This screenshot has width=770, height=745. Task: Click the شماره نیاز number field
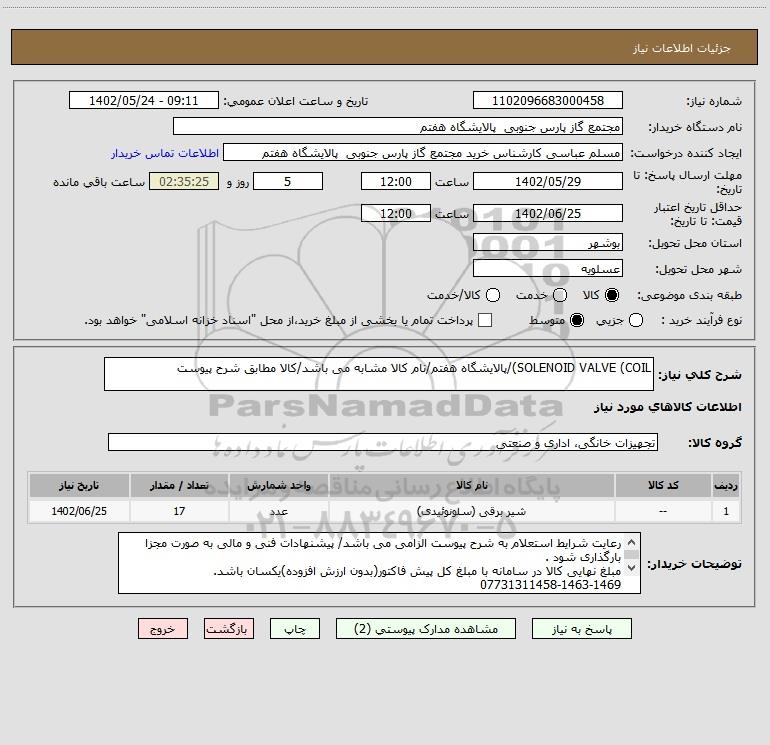tap(548, 100)
